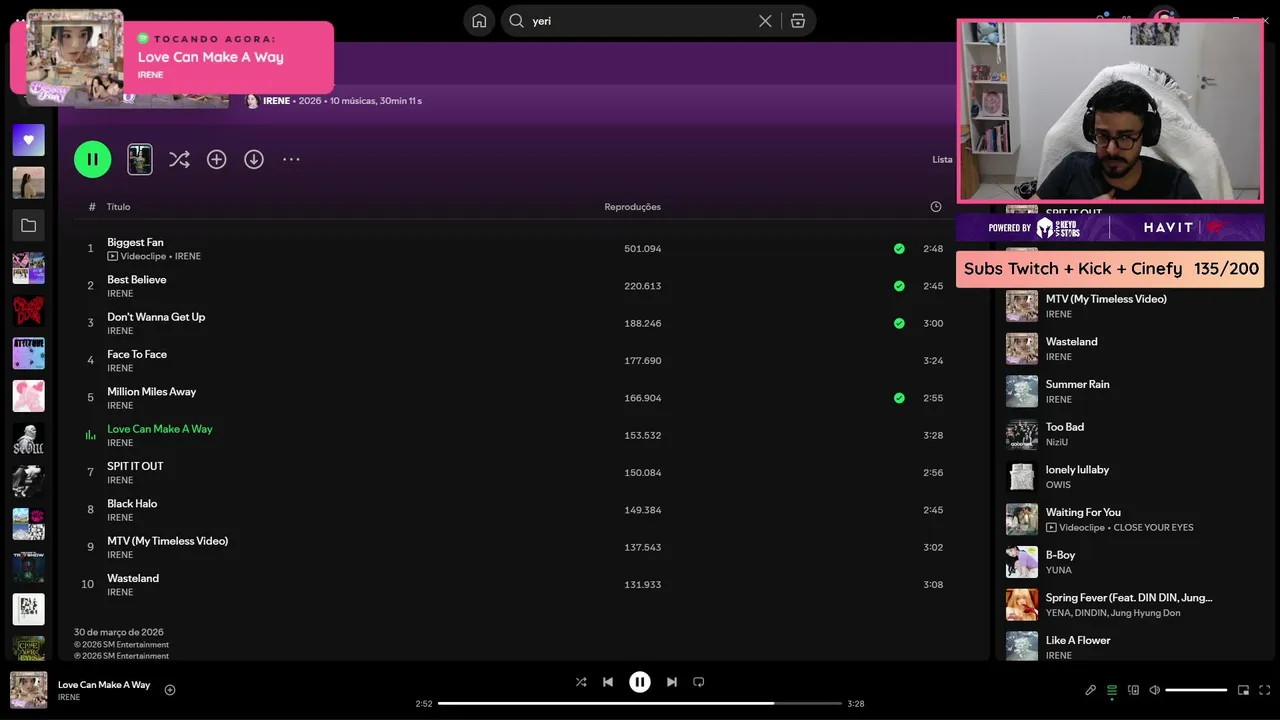Image resolution: width=1280 pixels, height=720 pixels.
Task: Select the track SPIT IT OUT in tracklist
Action: coord(135,466)
